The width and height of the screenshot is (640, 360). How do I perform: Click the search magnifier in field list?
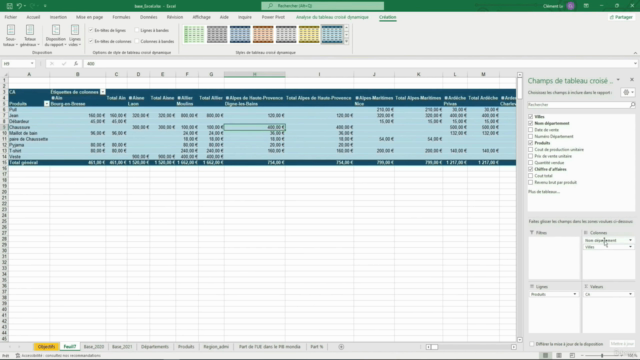click(x=632, y=105)
